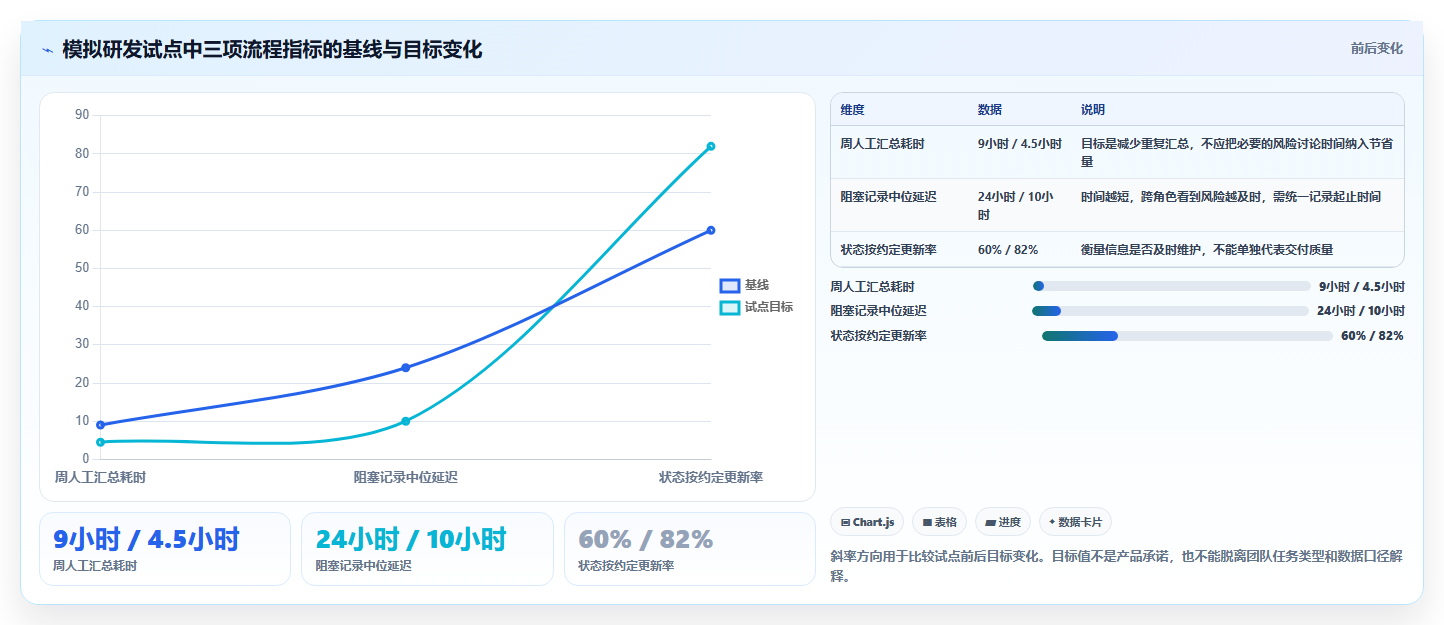
Task: Click the y-axis value 90
Action: 82,115
